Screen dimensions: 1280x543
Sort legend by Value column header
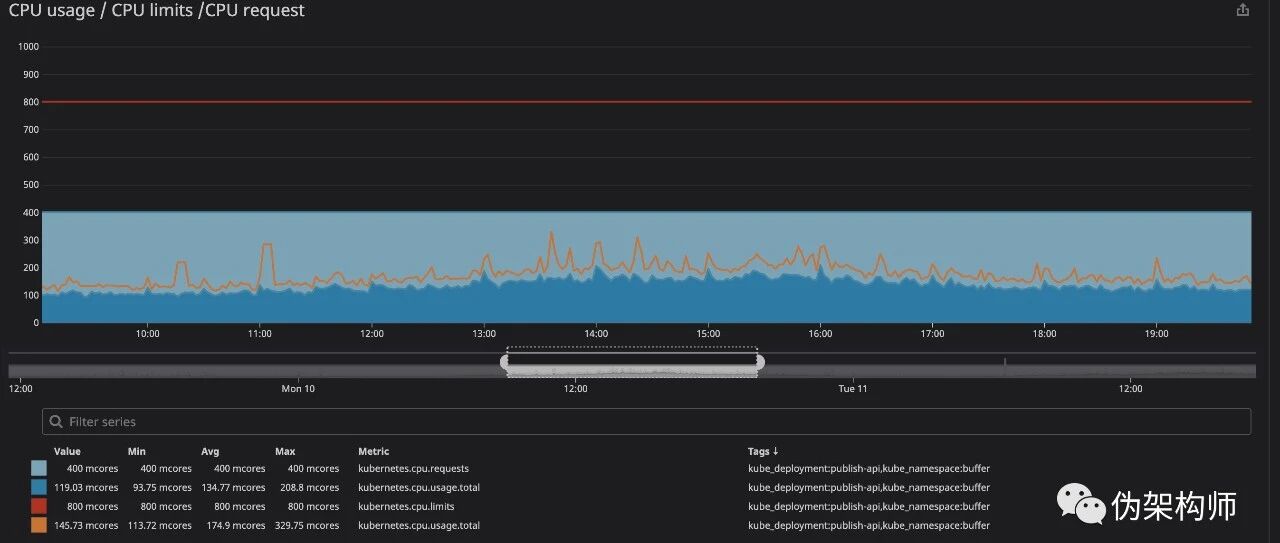[67, 451]
